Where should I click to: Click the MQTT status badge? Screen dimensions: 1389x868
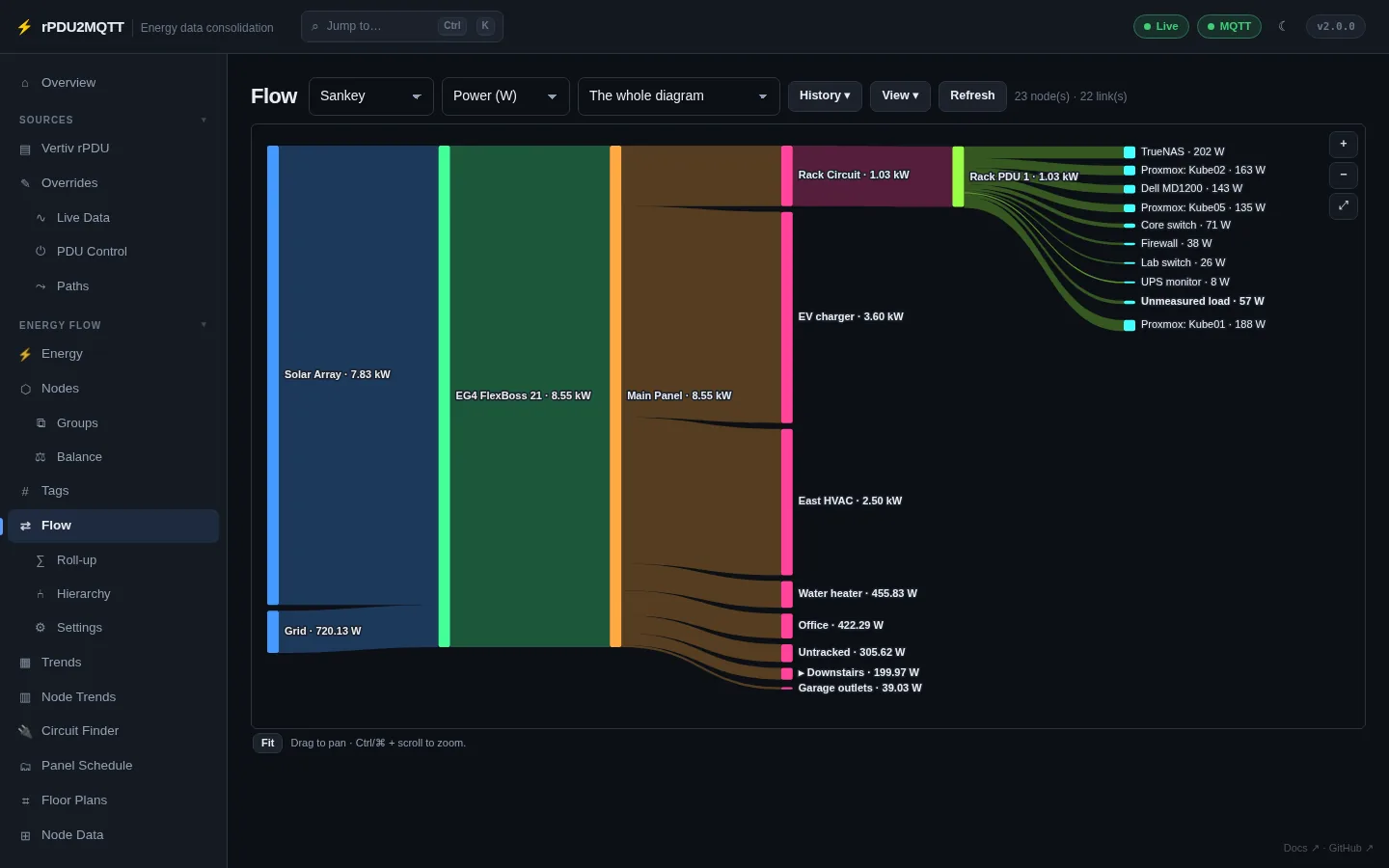point(1229,26)
